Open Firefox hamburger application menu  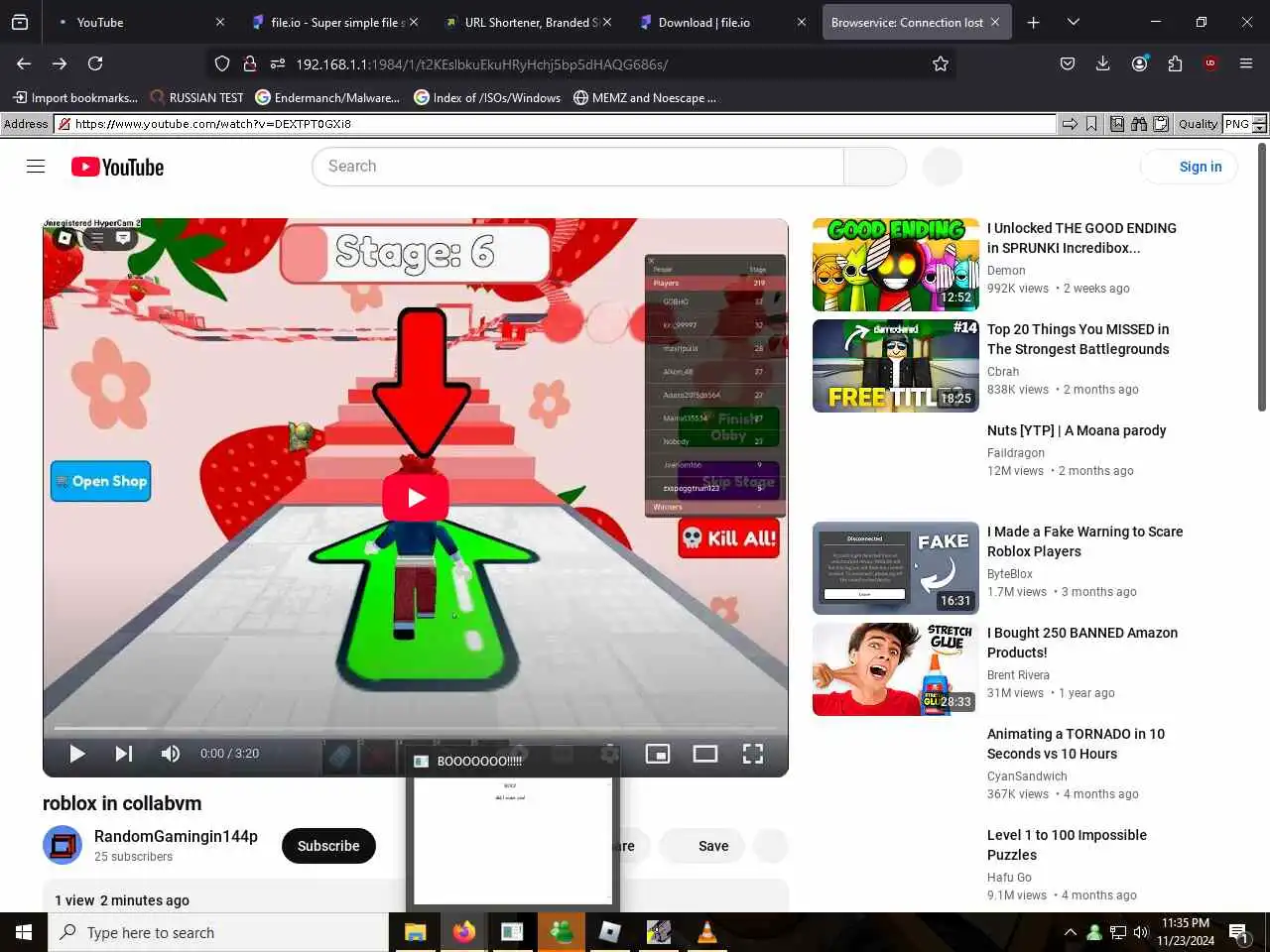(1246, 63)
